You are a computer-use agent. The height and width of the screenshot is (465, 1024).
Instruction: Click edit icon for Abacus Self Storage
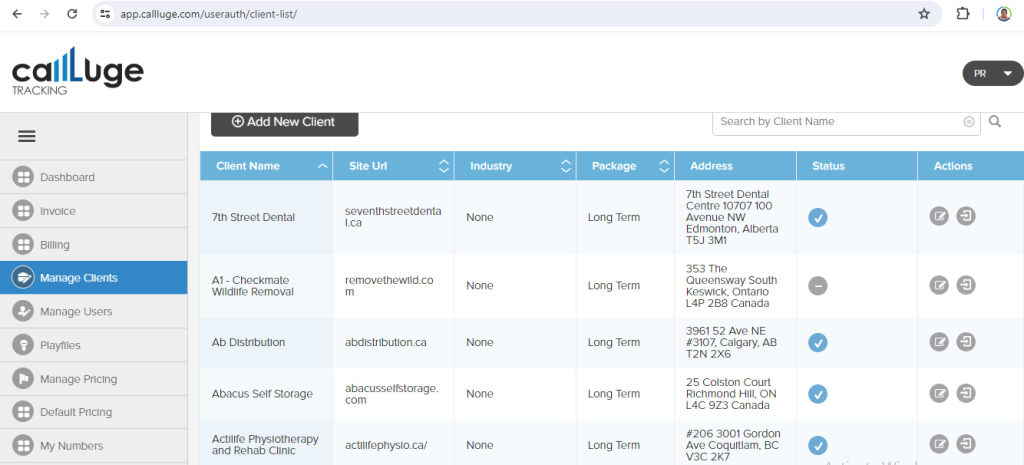tap(939, 393)
